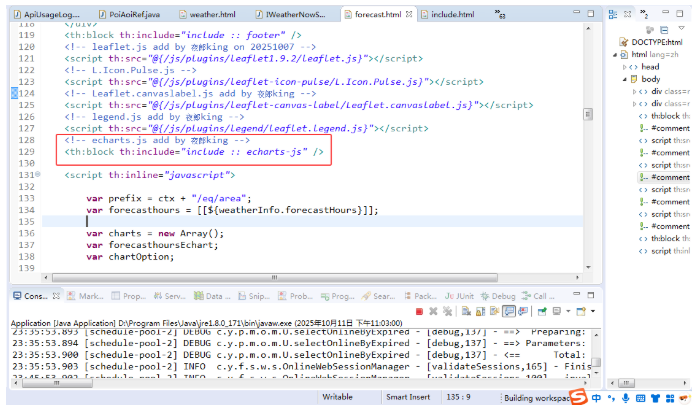Click the Smart Insert status bar entry
The width and height of the screenshot is (698, 419).
coord(408,397)
